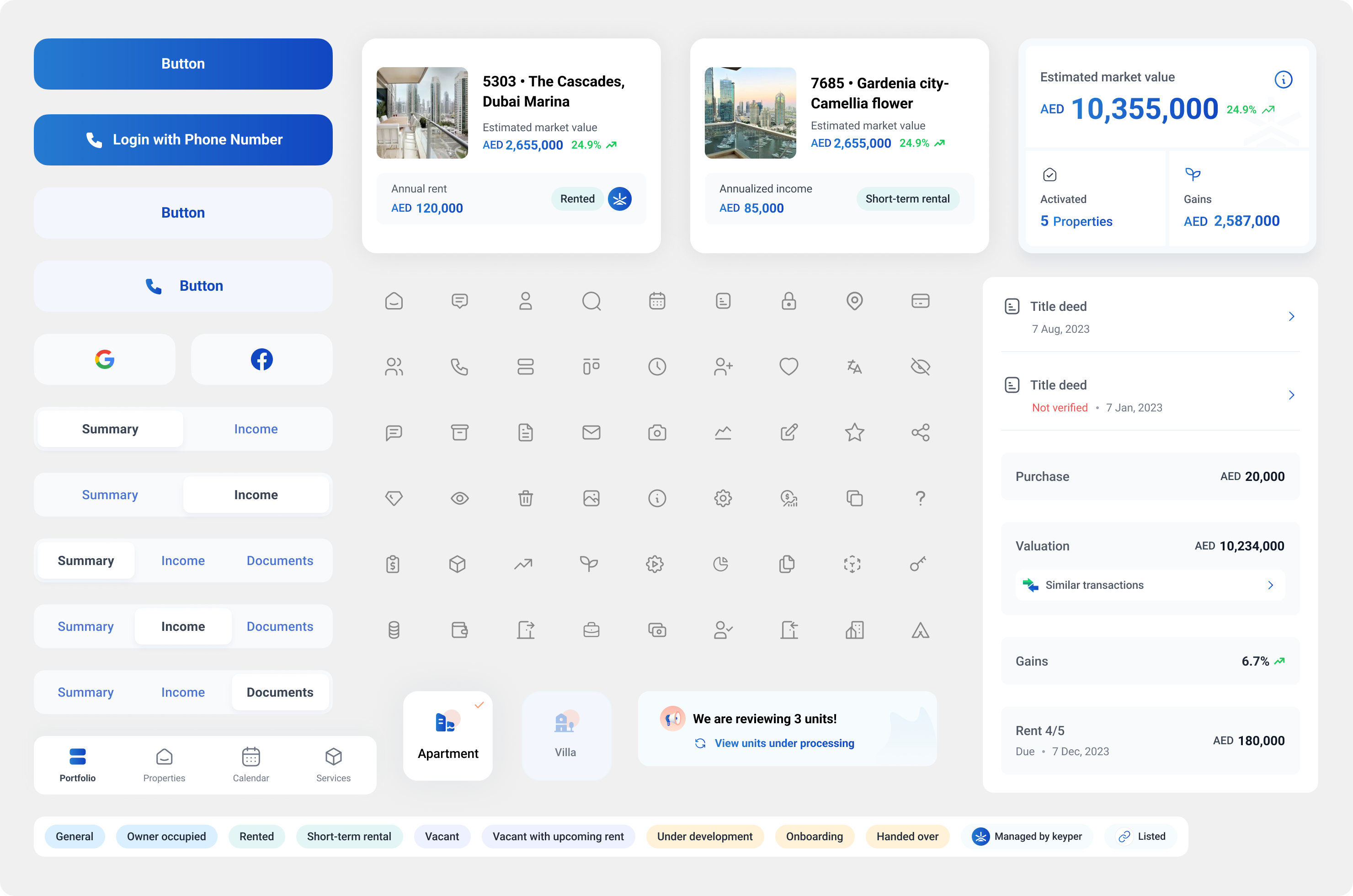Click the Short-term rental tag on Gardenia card

[907, 199]
